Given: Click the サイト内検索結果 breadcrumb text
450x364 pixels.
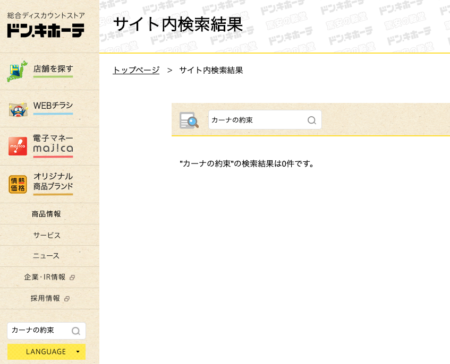Looking at the screenshot, I should 211,70.
